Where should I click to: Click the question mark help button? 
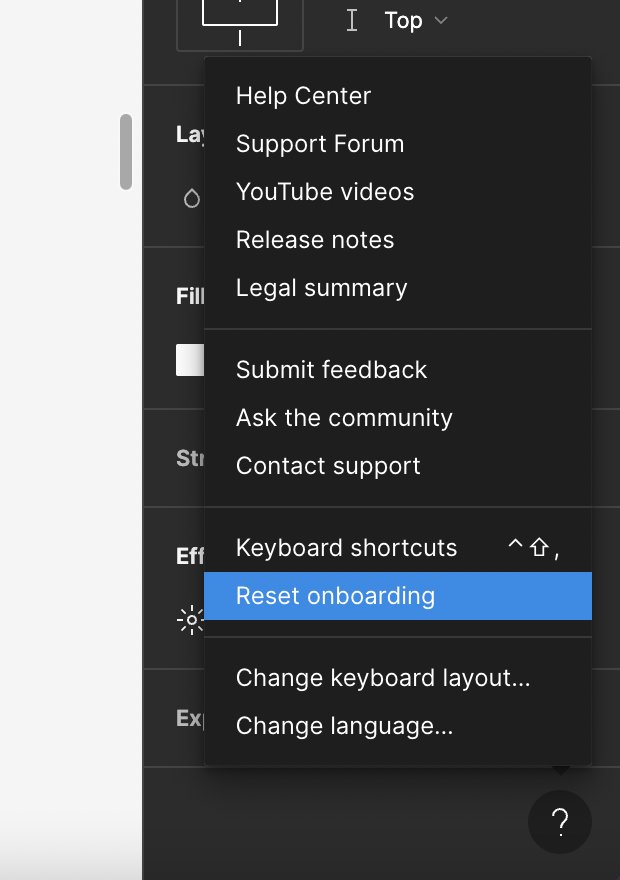tap(559, 822)
